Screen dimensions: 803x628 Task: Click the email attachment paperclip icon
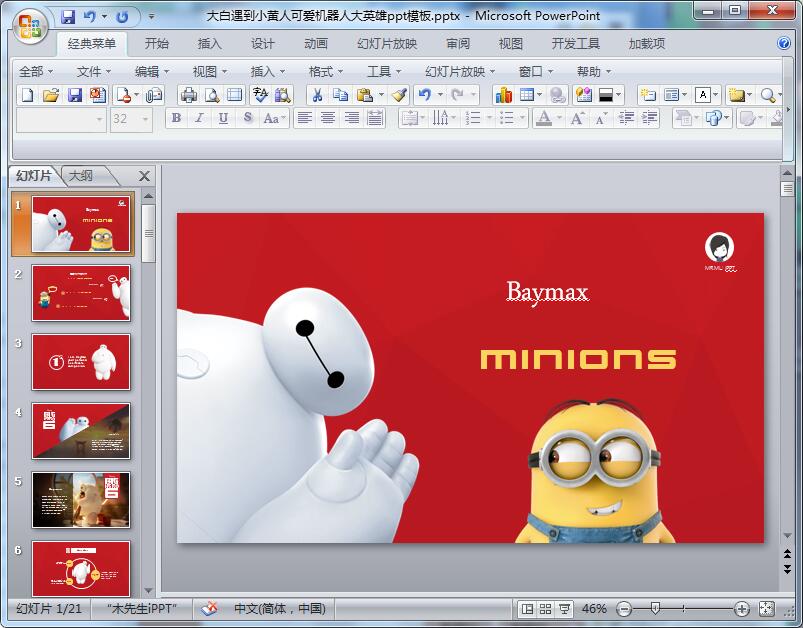pos(153,95)
